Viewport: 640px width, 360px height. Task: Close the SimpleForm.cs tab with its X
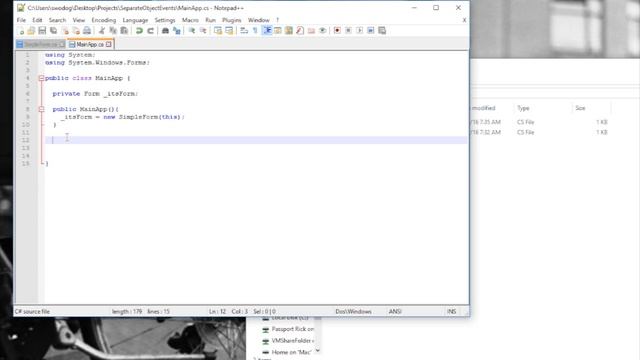(62, 44)
